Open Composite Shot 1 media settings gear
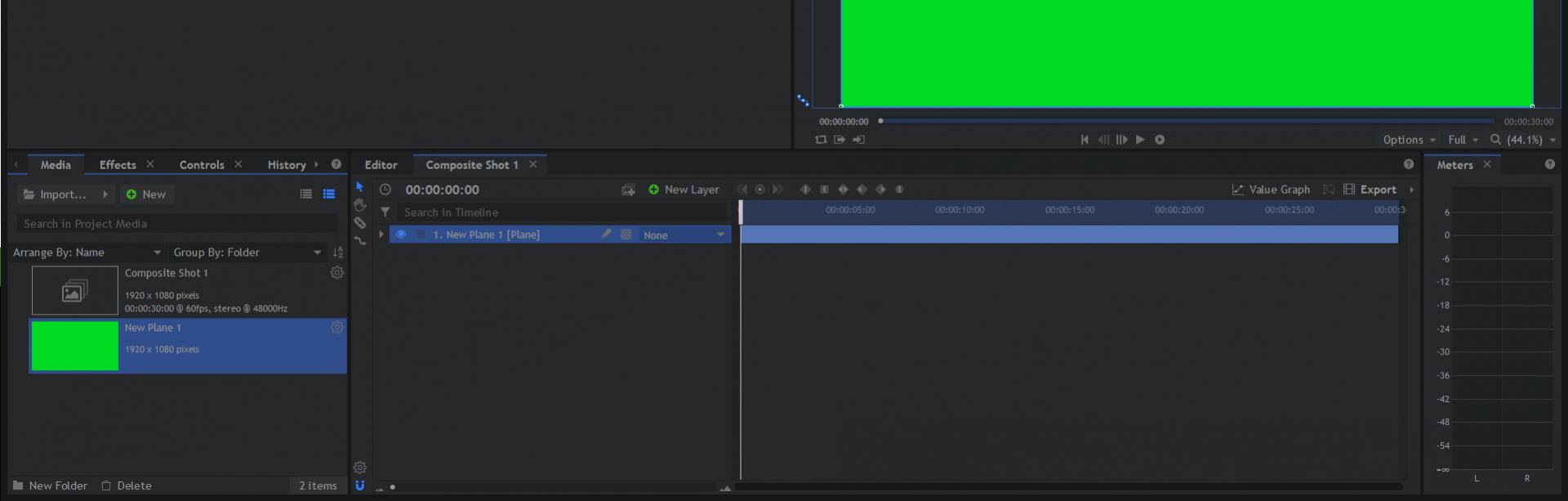 pos(336,273)
